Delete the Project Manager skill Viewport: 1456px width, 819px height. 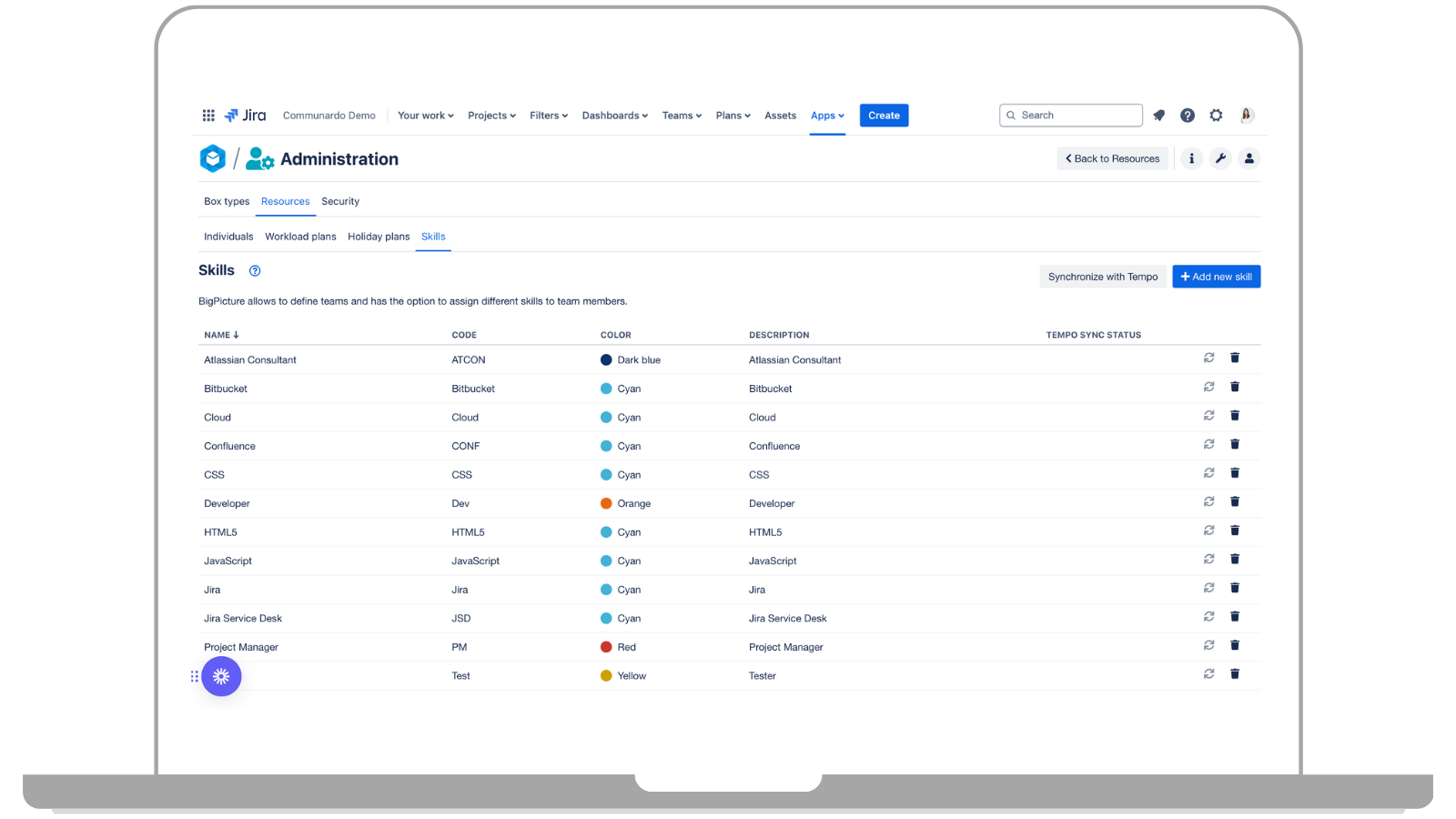1235,645
